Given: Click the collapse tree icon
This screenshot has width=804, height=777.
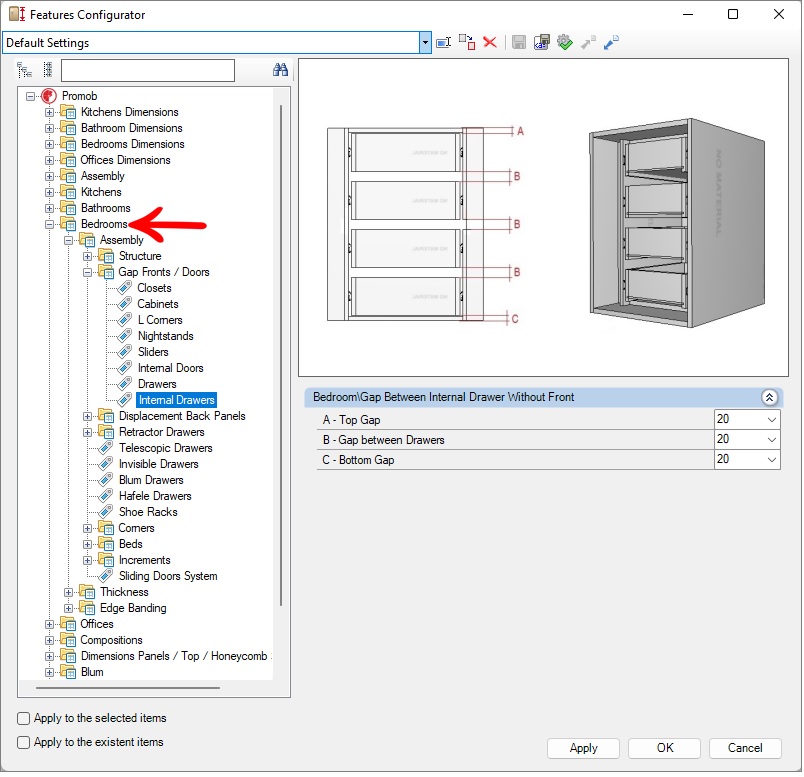Looking at the screenshot, I should 48,70.
